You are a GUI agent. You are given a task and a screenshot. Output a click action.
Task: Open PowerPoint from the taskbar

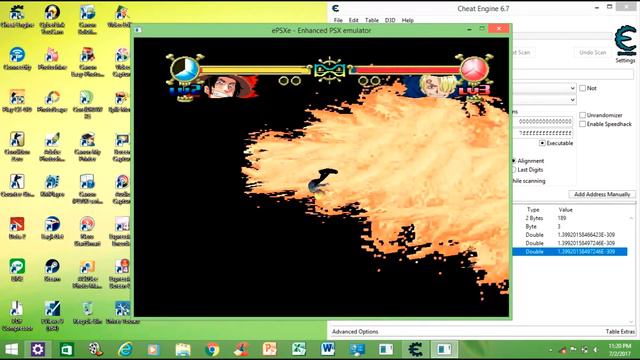(x=270, y=349)
